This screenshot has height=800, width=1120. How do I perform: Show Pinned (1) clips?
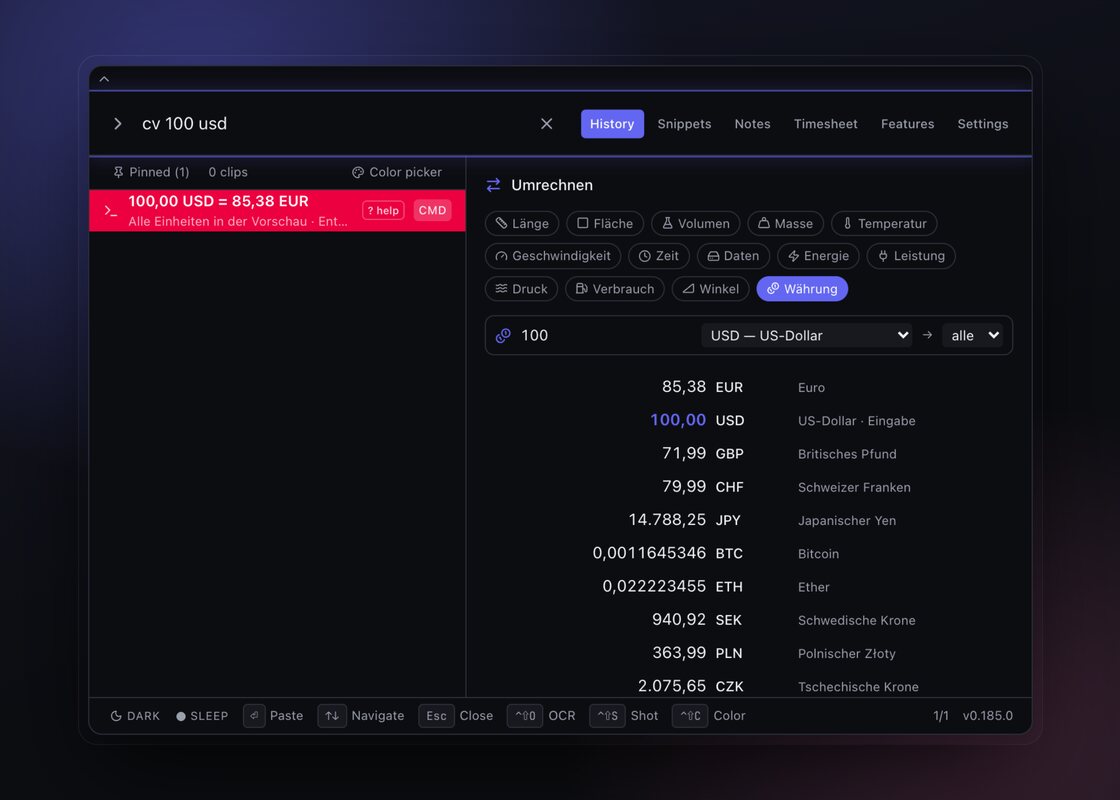(x=151, y=172)
